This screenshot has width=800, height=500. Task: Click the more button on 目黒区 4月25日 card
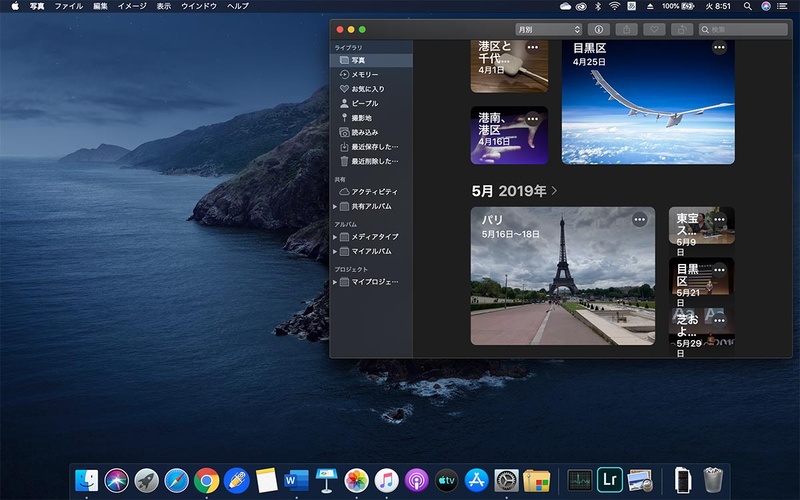(x=719, y=47)
